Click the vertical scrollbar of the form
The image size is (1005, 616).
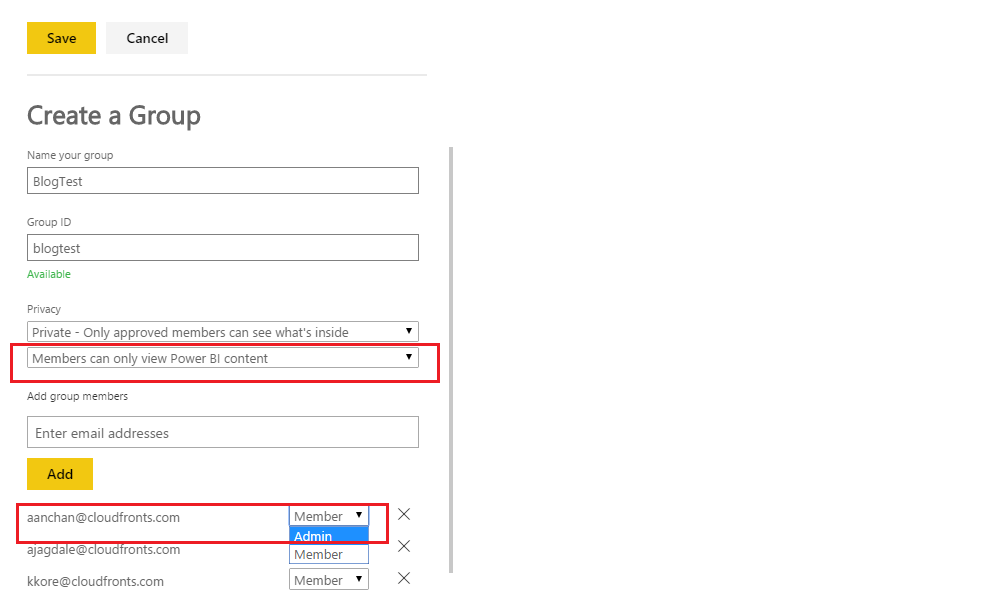coord(451,360)
